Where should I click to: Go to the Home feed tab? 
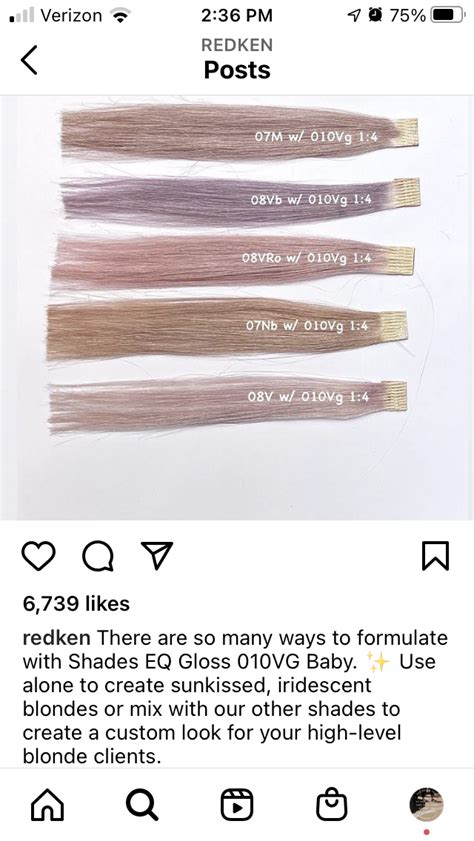(x=47, y=805)
